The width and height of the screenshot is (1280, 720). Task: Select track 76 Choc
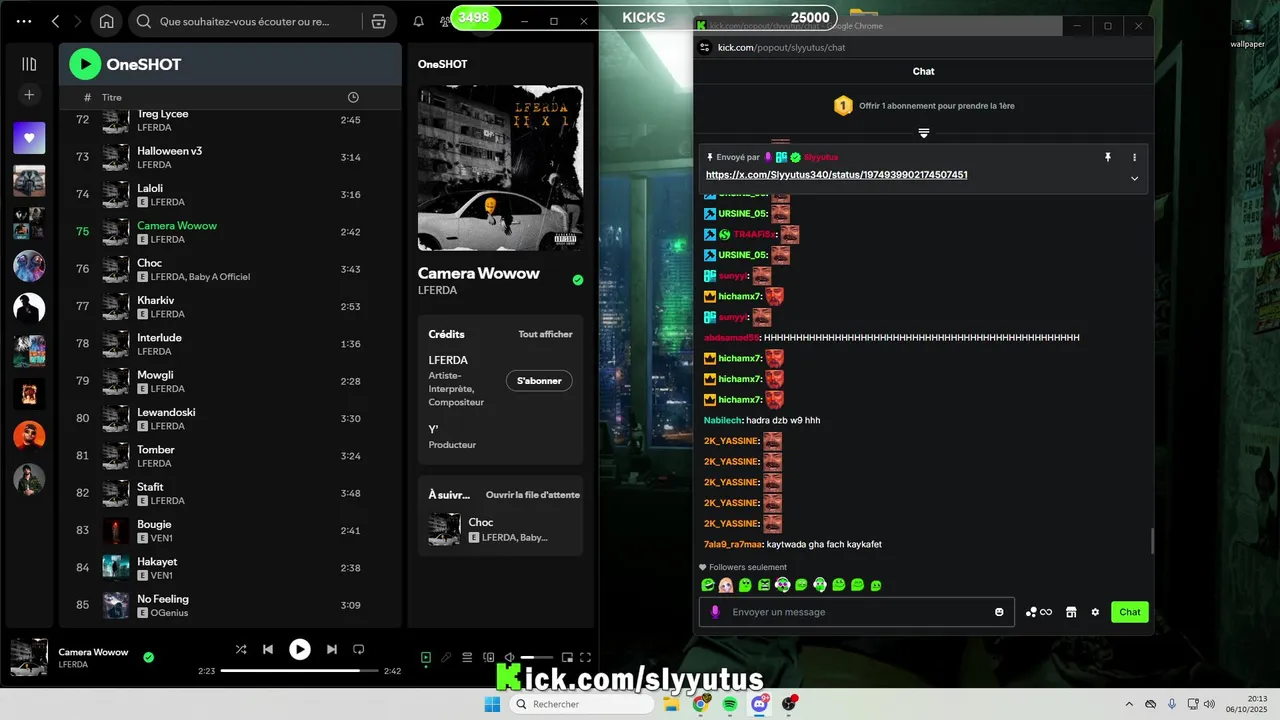click(x=230, y=269)
